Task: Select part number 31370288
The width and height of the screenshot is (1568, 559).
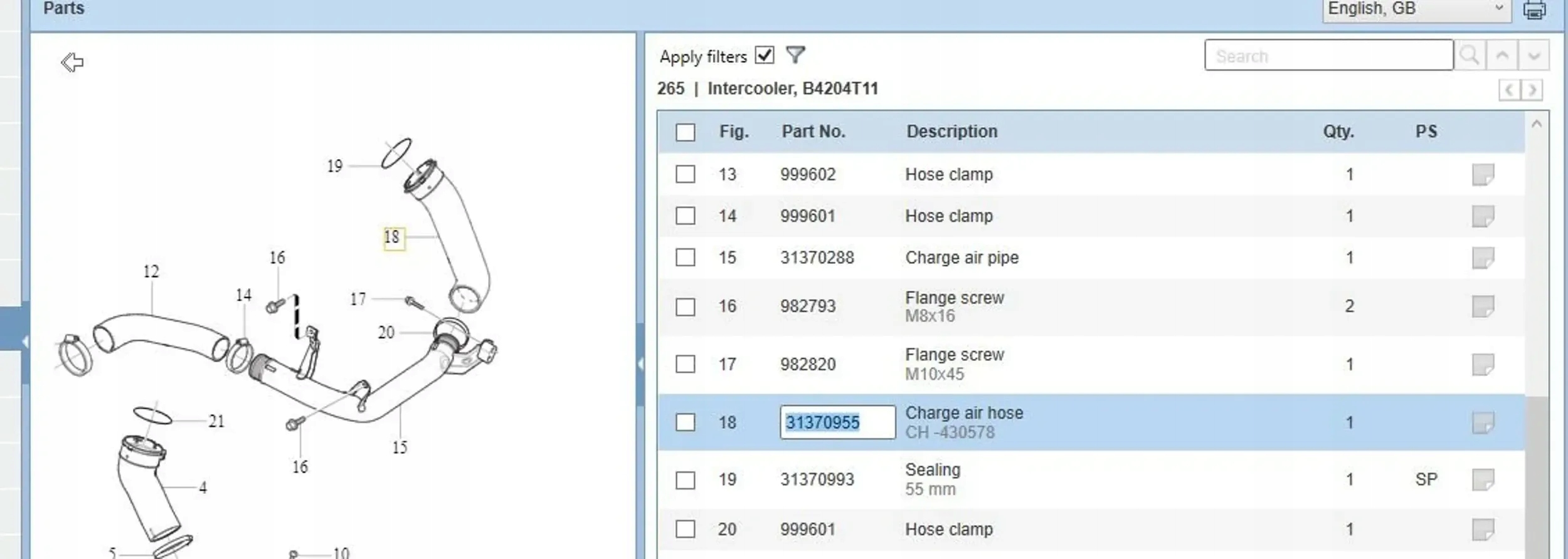Action: [x=817, y=258]
